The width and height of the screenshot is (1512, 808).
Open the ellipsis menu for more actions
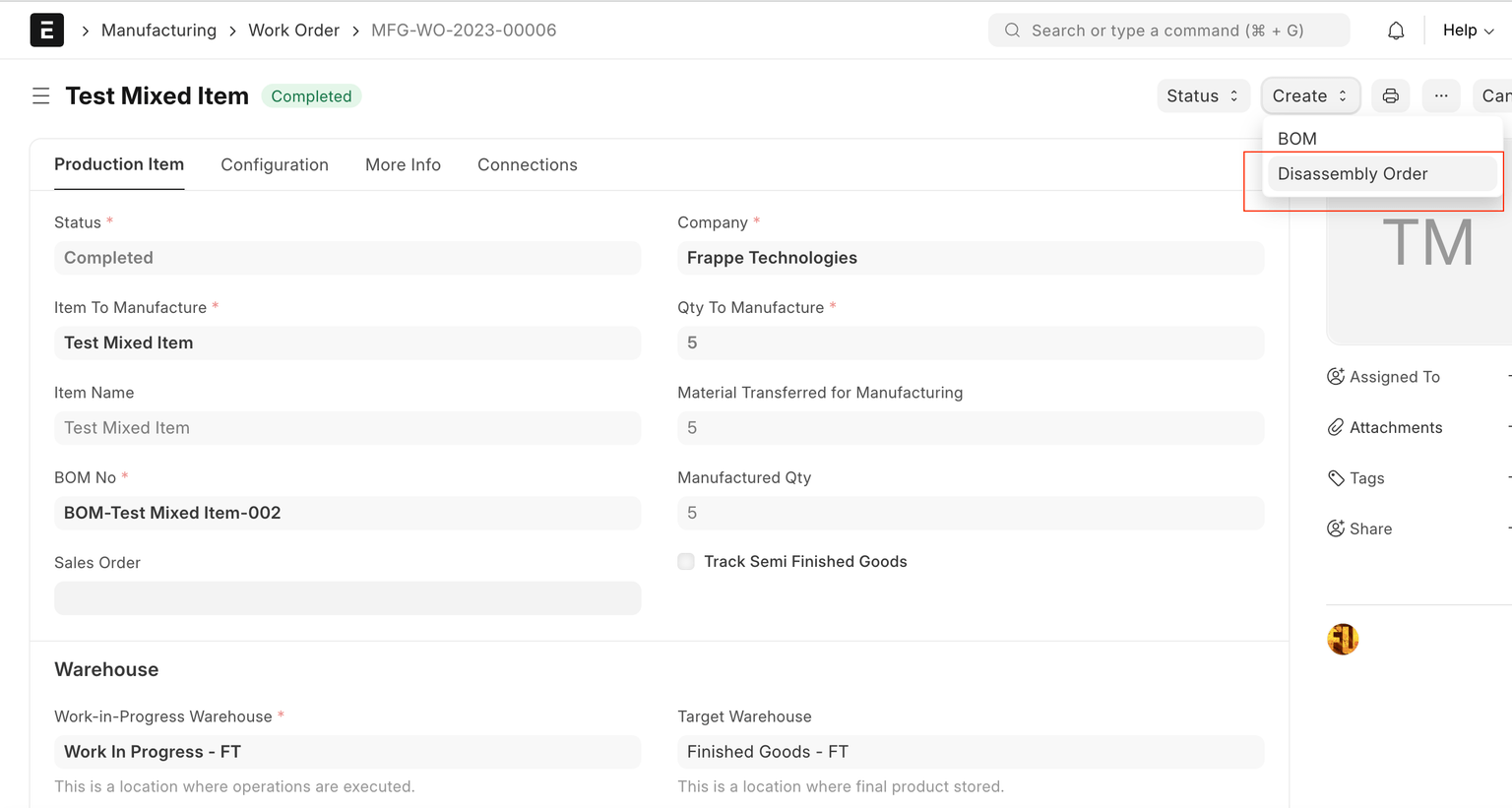click(x=1440, y=95)
